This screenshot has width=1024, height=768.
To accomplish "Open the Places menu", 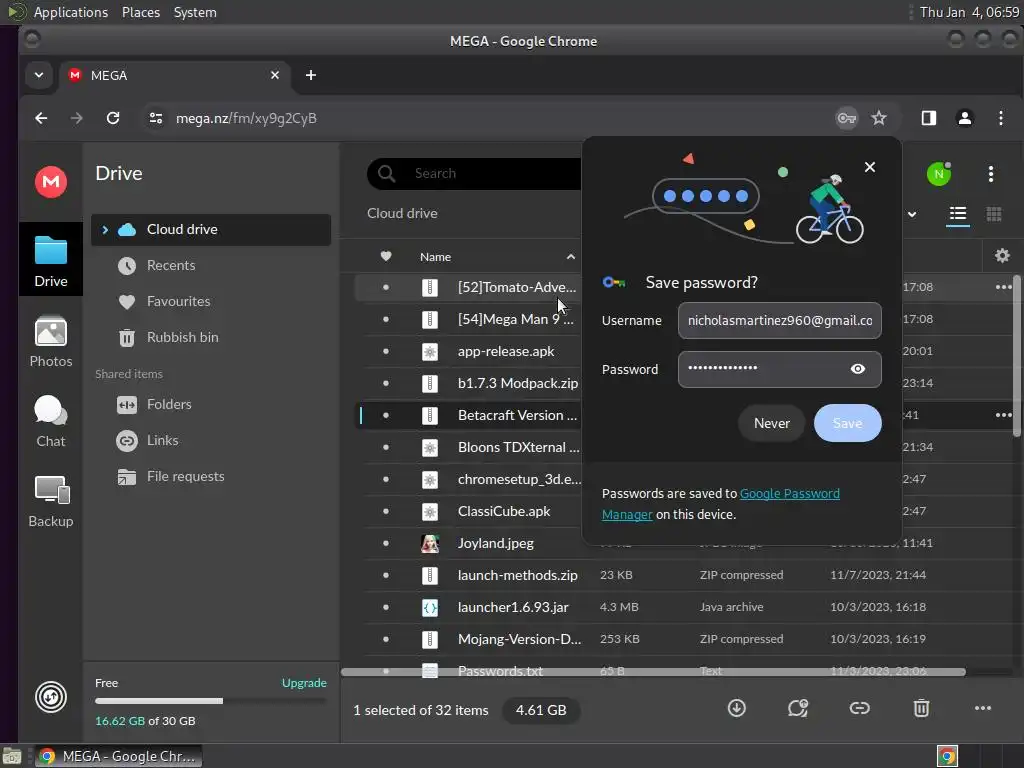I will click(141, 12).
